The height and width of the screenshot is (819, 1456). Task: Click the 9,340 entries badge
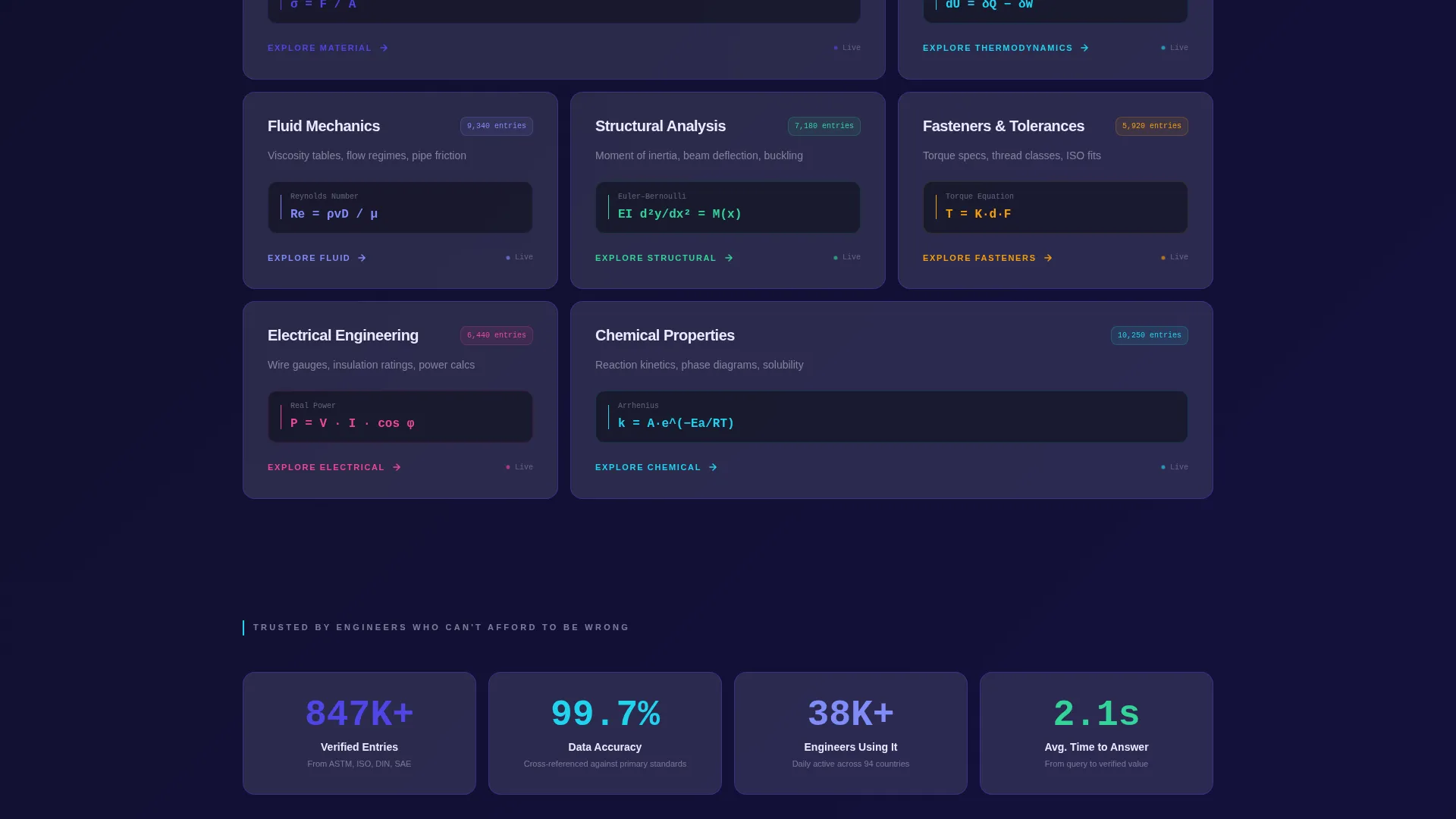point(497,126)
